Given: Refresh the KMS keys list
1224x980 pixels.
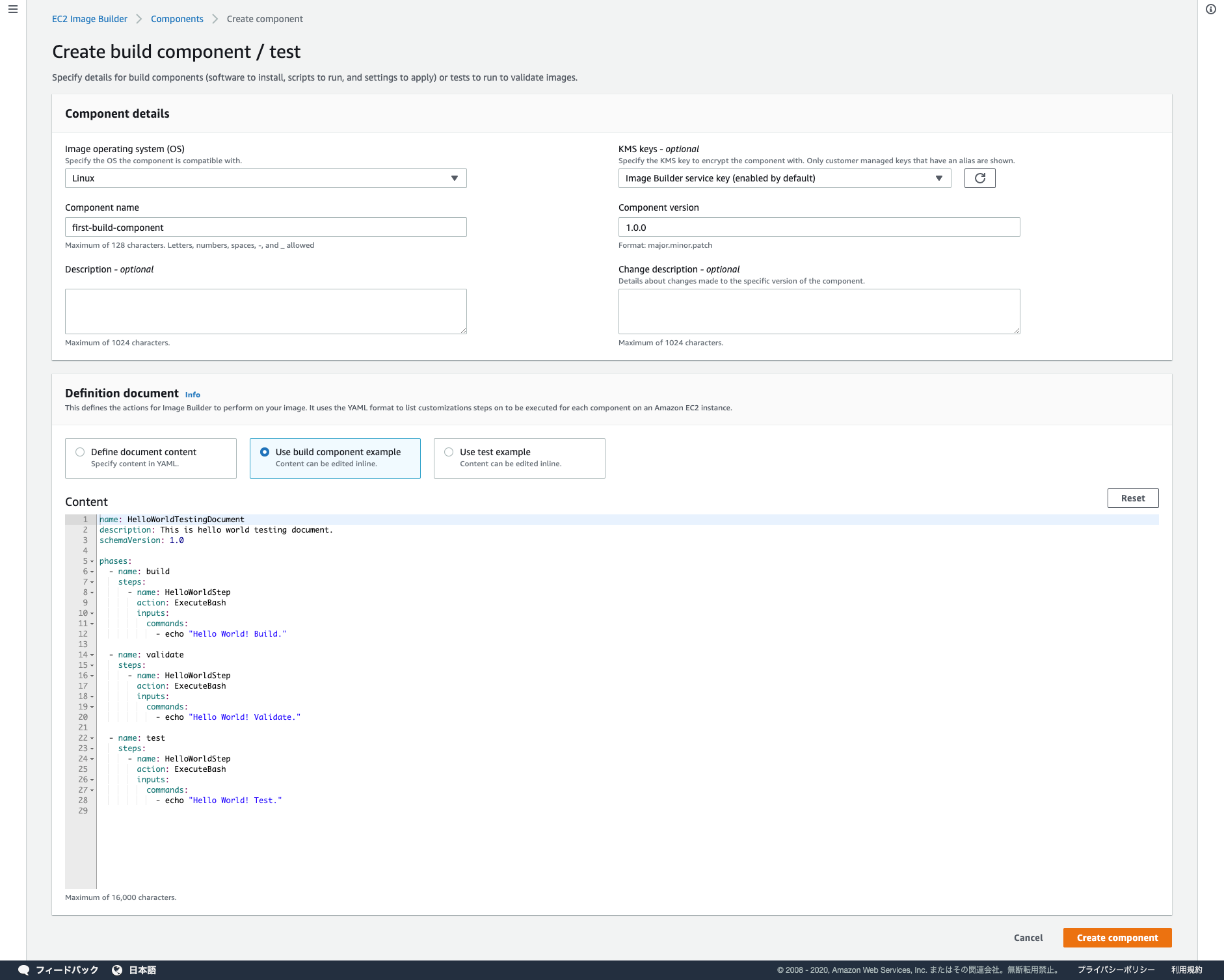Looking at the screenshot, I should [979, 178].
